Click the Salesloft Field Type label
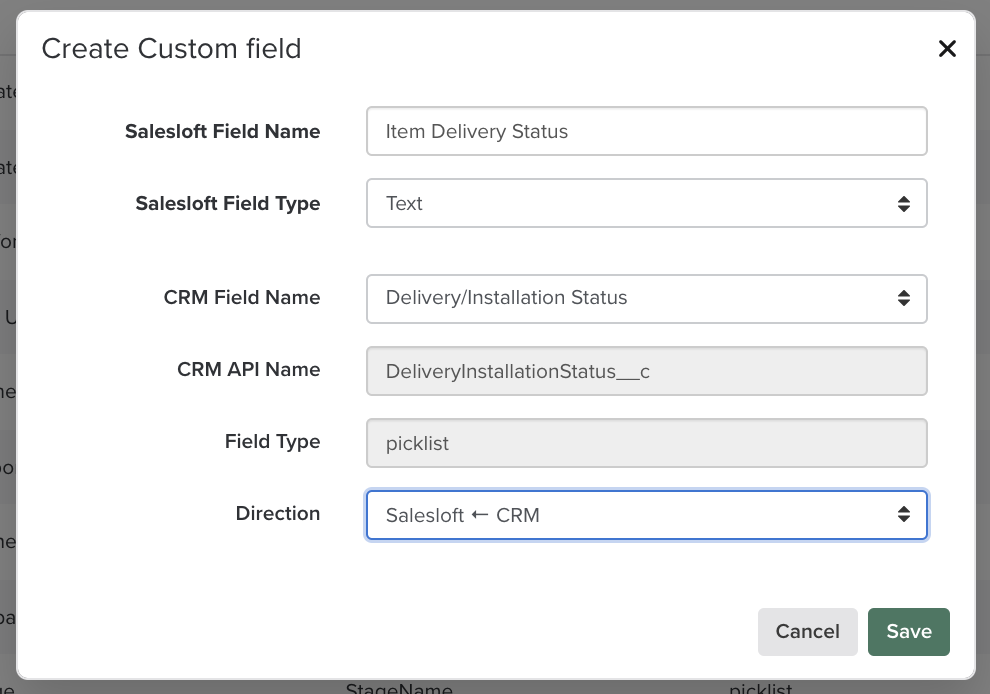Viewport: 990px width, 694px height. [227, 203]
